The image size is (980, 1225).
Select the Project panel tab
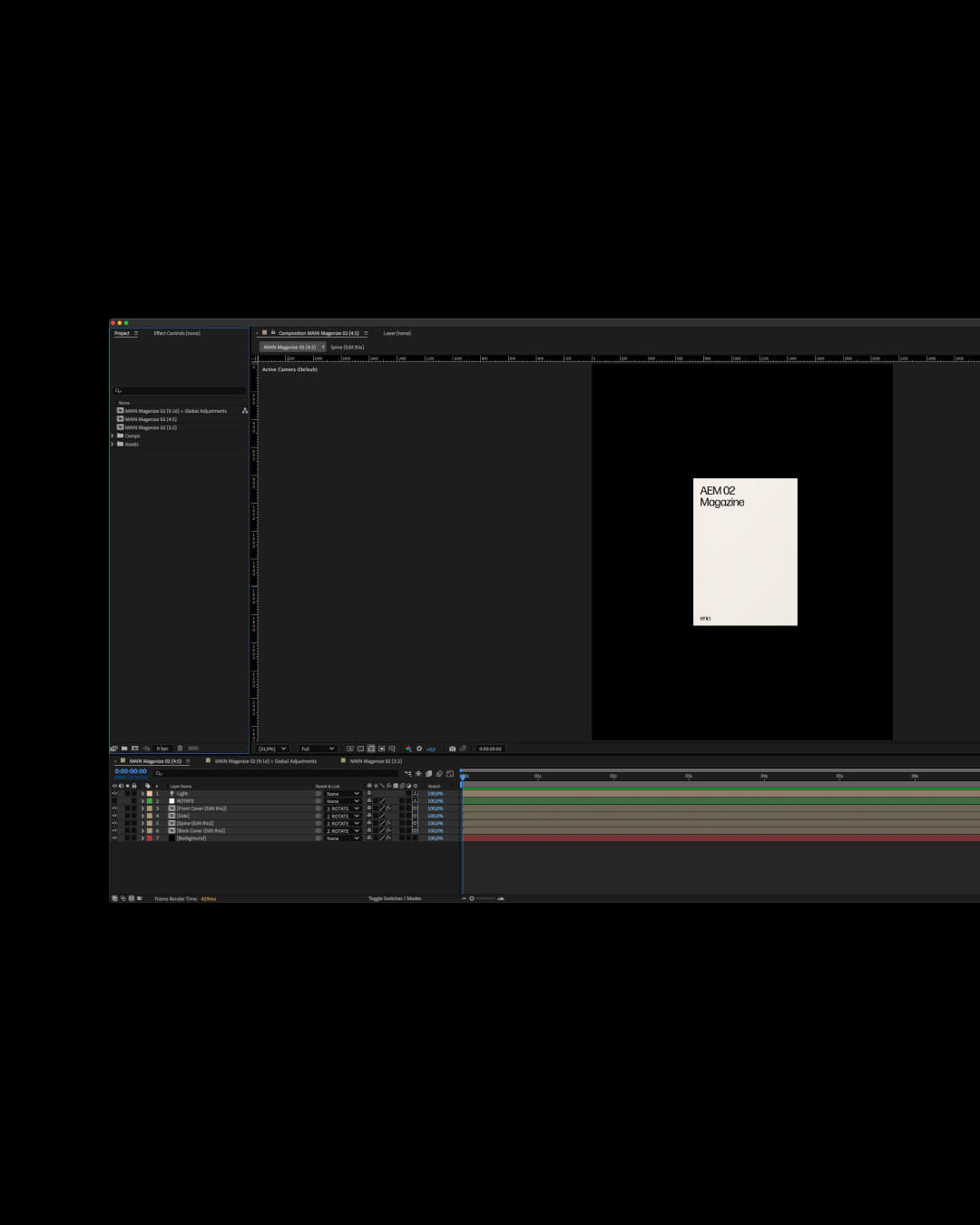(x=122, y=333)
